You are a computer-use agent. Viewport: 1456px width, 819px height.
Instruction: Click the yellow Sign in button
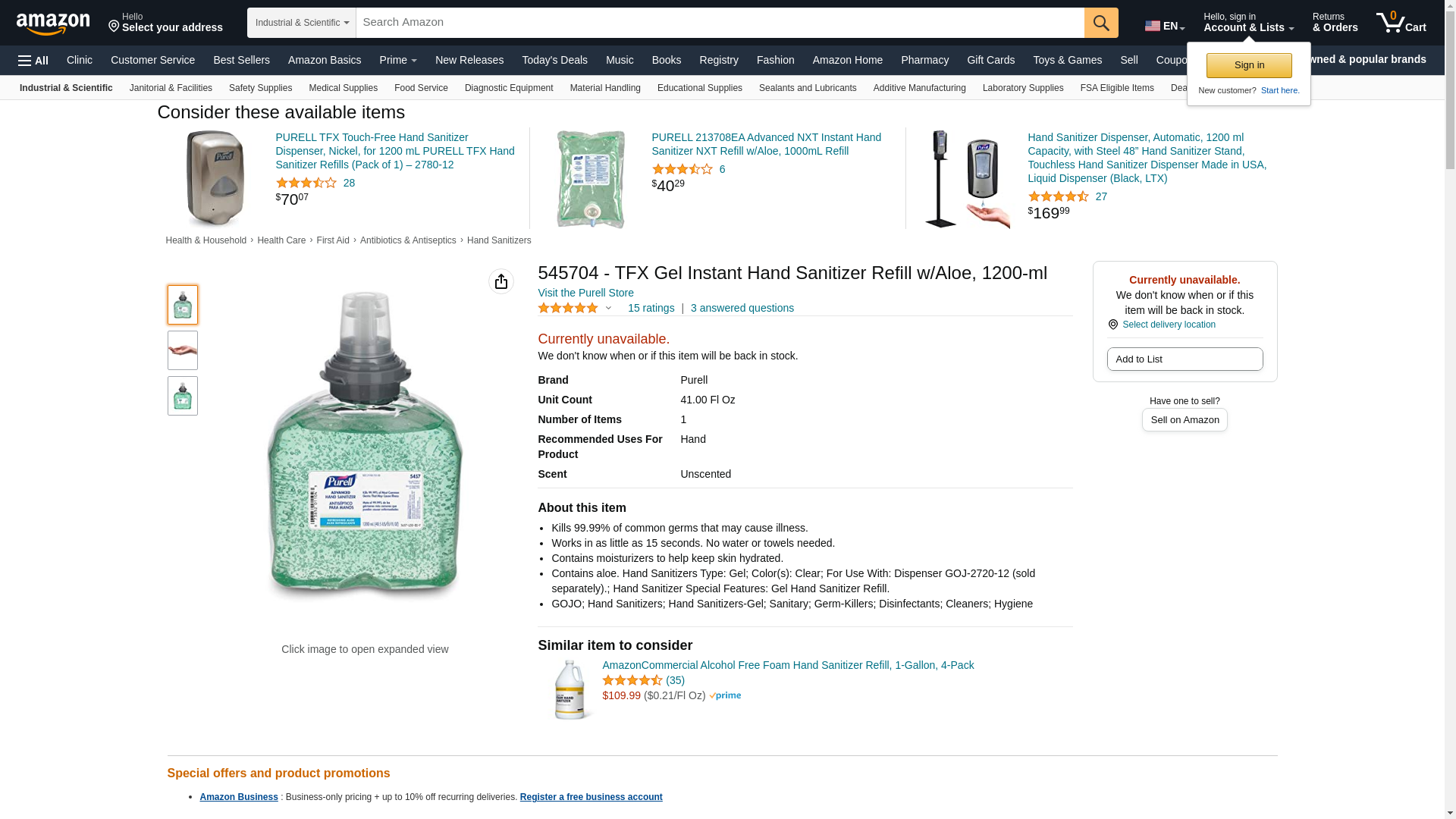[1248, 65]
